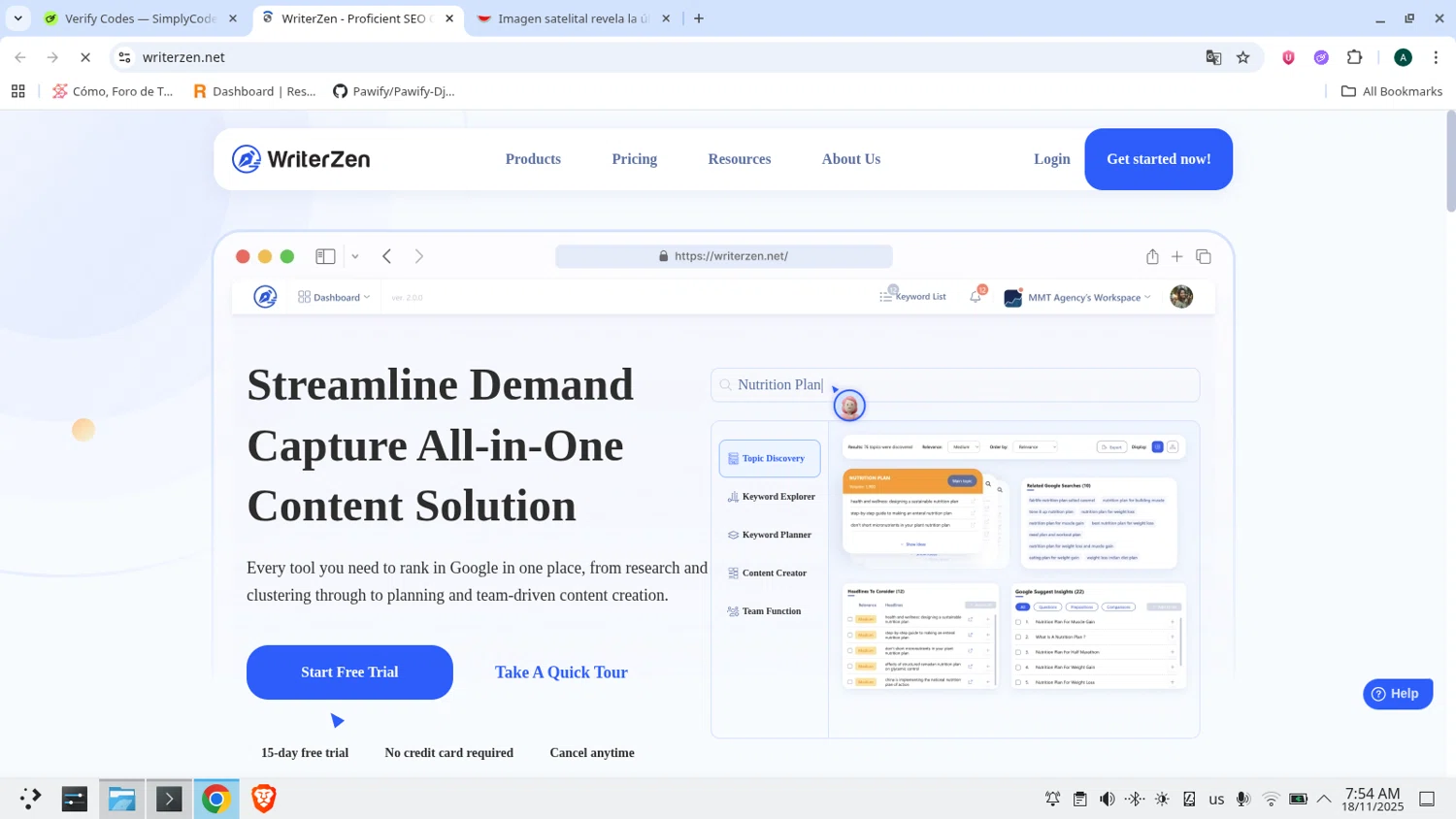
Task: Click the page's vertical scrollbar
Action: [1450, 160]
